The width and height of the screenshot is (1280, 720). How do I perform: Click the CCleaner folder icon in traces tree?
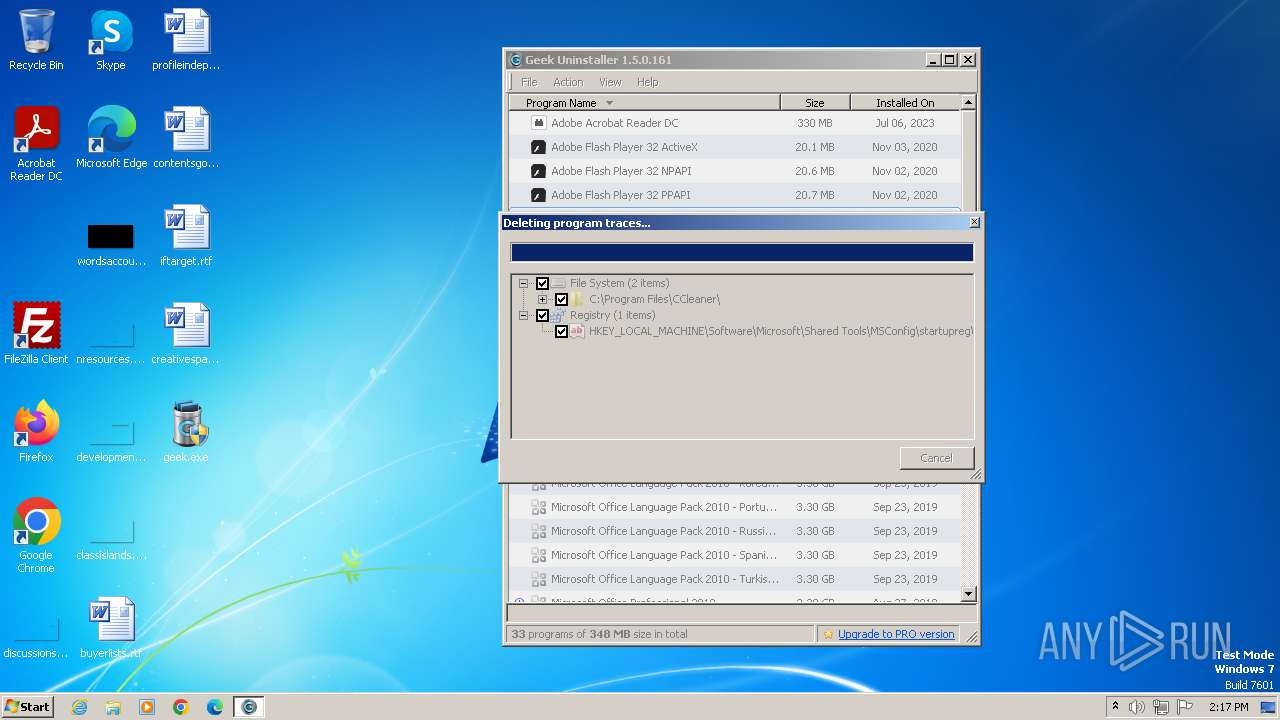click(x=578, y=299)
